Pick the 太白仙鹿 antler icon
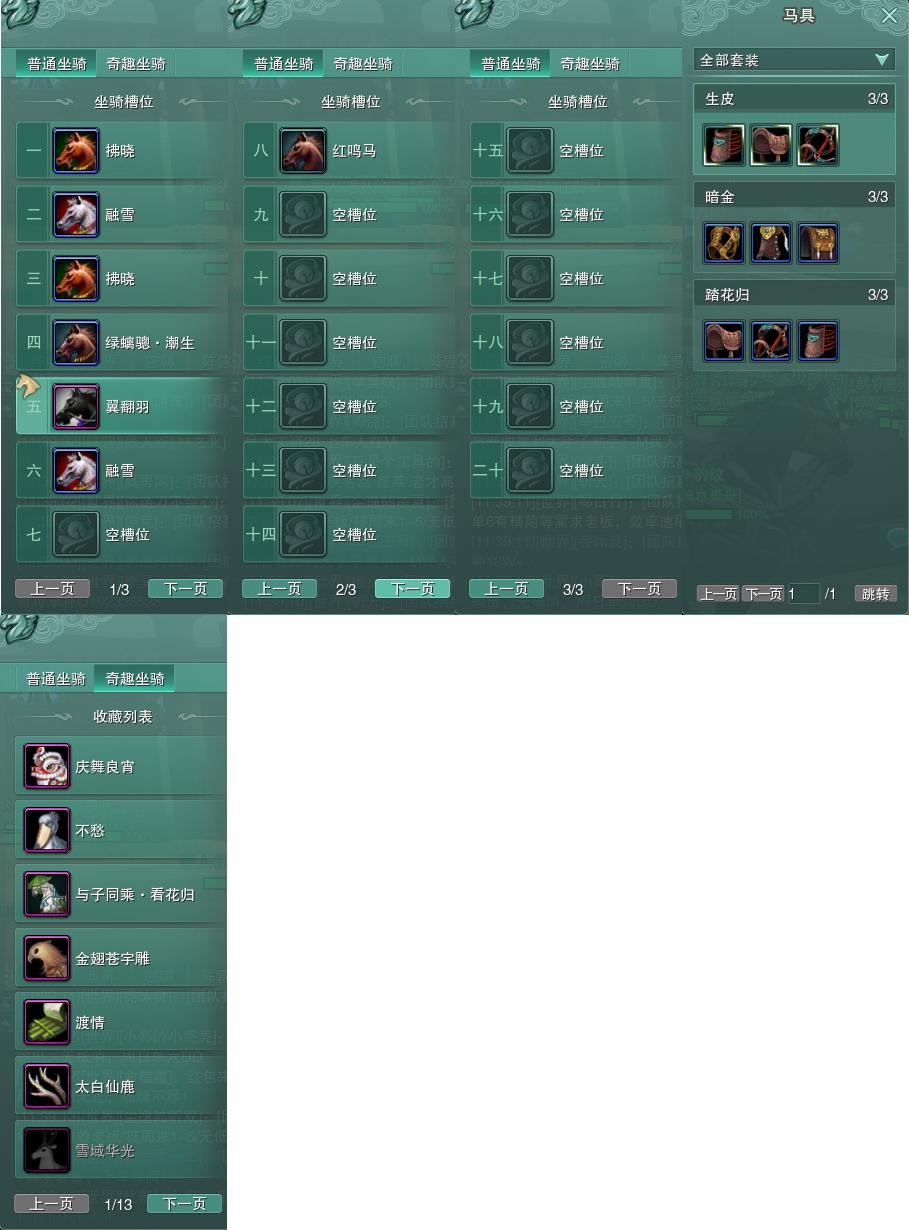909x1230 pixels. 47,1087
